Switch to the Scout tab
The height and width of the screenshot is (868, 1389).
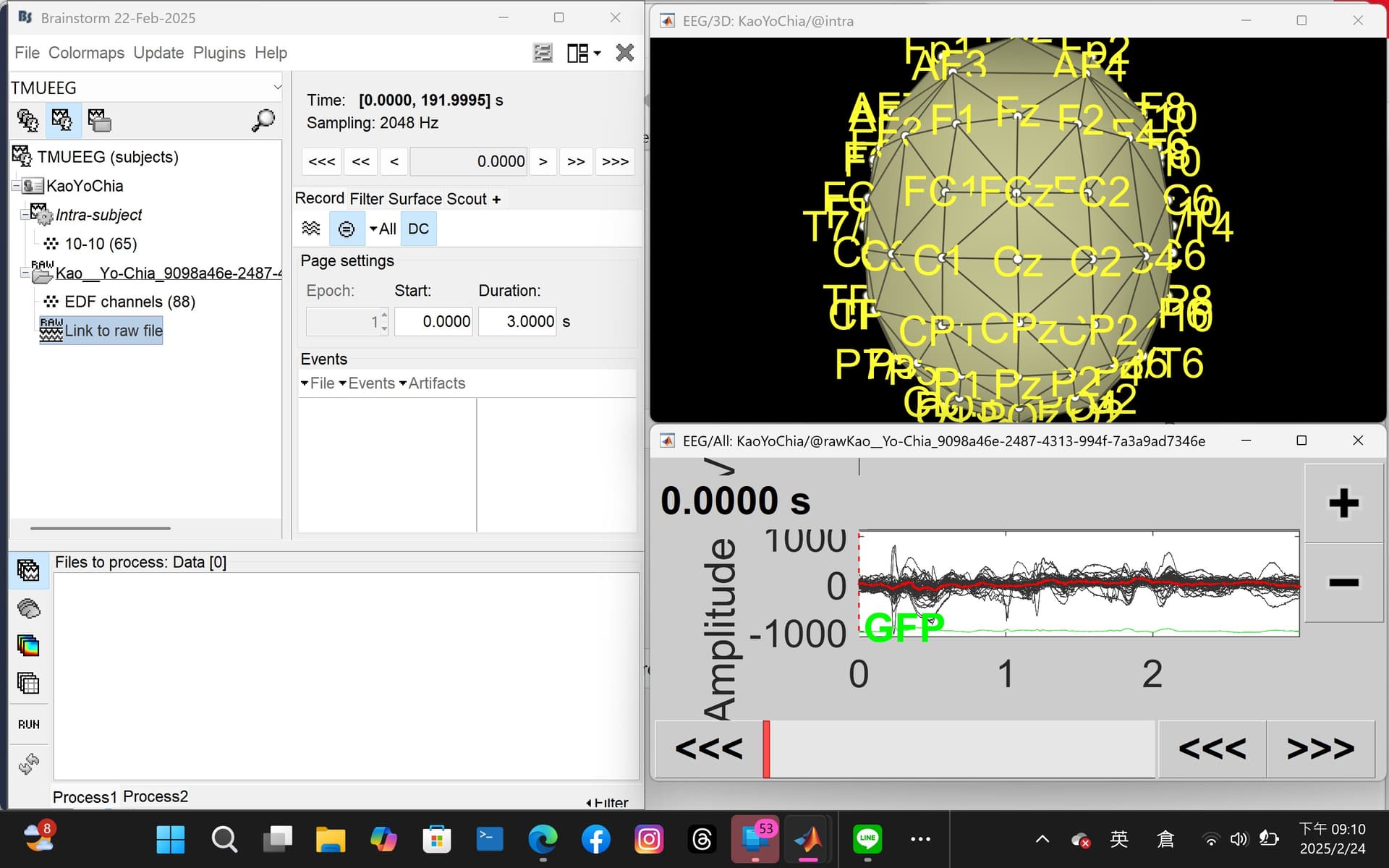467,199
